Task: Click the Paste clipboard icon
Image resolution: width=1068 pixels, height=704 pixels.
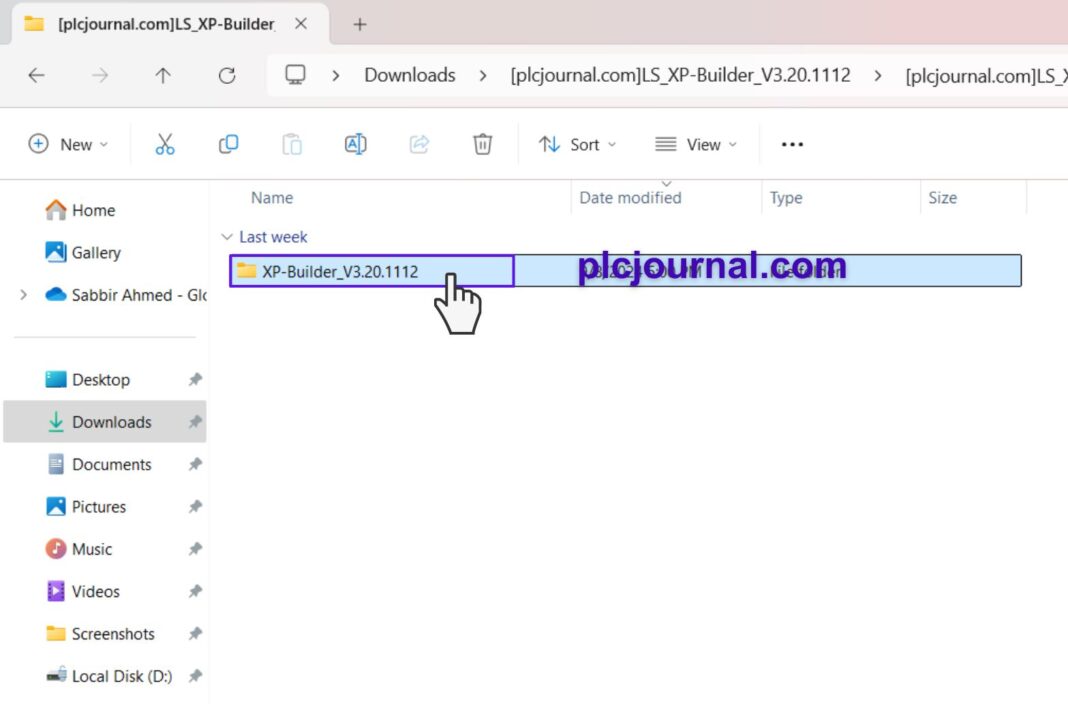Action: (x=292, y=144)
